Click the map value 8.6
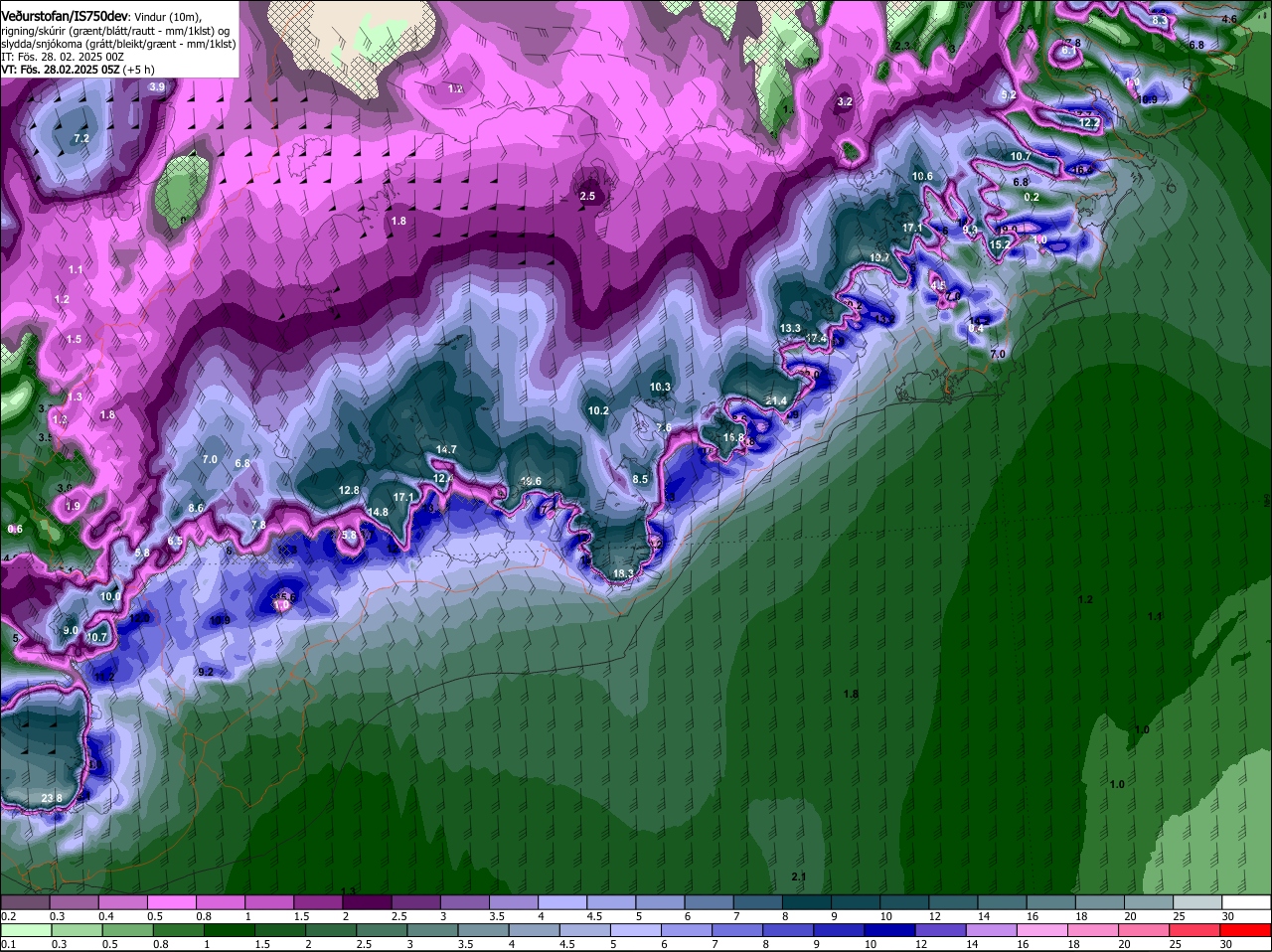Screen dimensions: 1272x952 (196, 508)
